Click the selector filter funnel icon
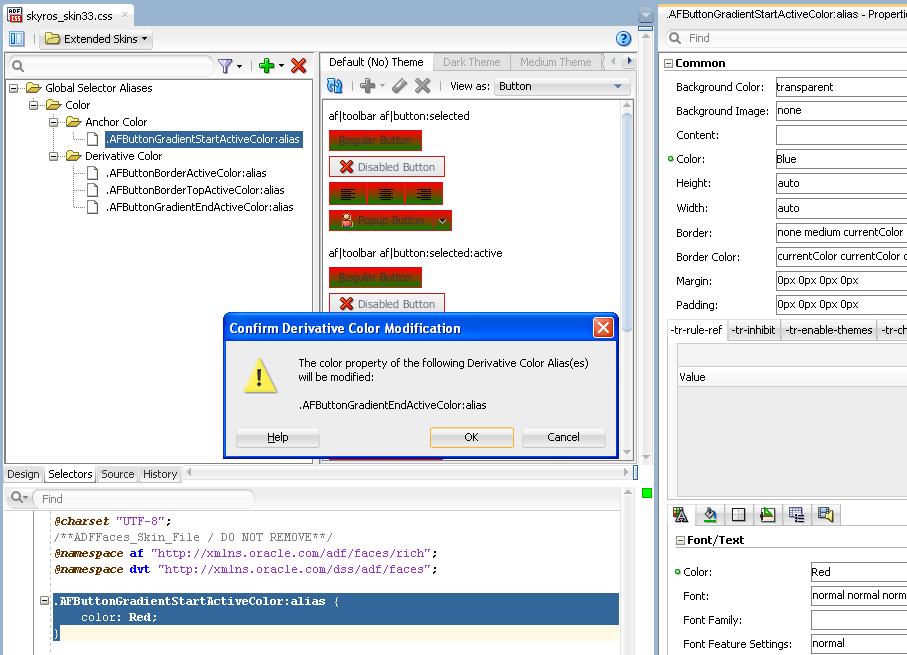This screenshot has height=655, width=907. click(225, 66)
